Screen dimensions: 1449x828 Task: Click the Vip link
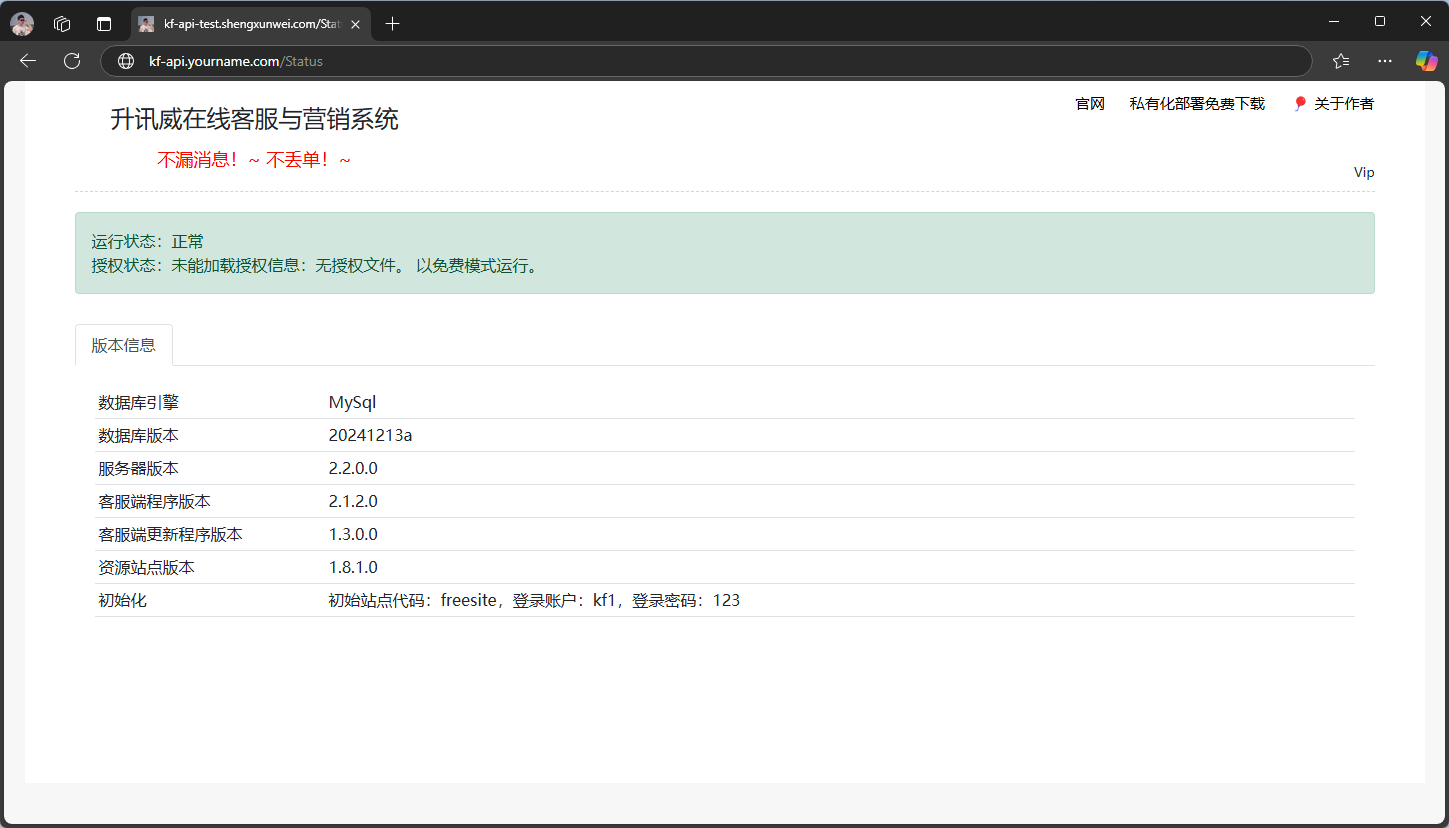click(x=1363, y=171)
